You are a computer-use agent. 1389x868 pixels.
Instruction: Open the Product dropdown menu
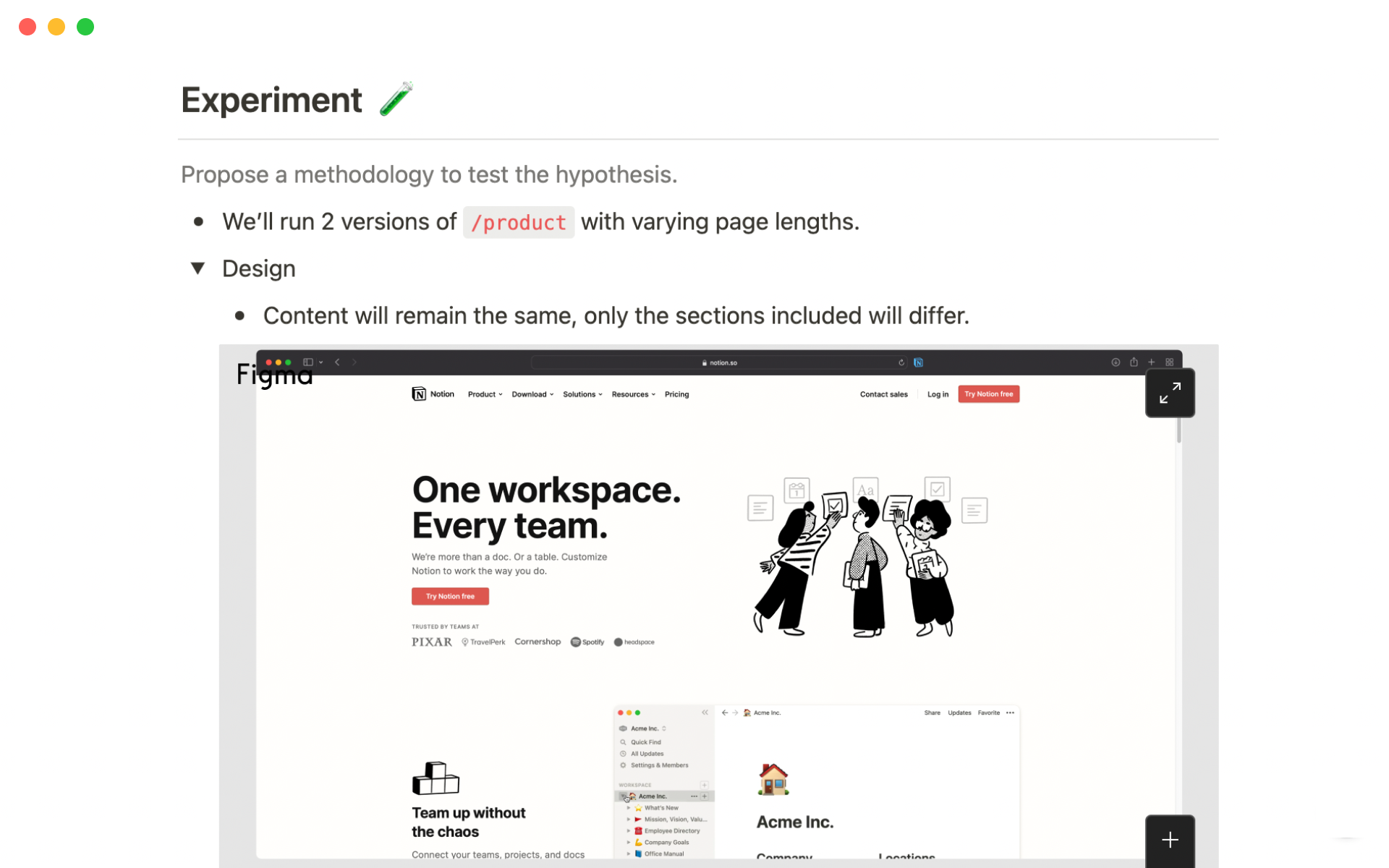[x=485, y=394]
